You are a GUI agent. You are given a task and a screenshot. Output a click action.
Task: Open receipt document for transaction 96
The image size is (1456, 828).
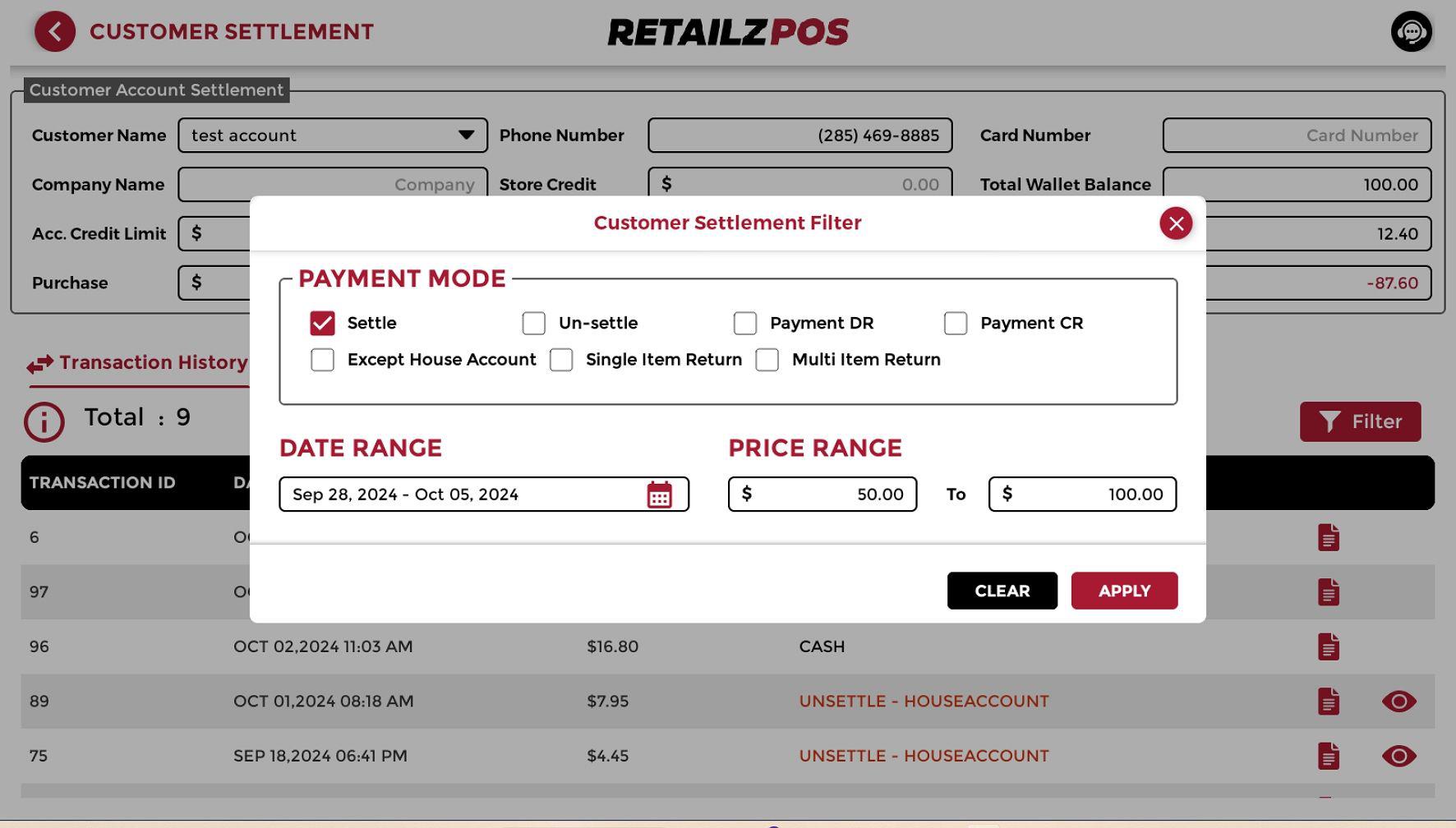pos(1328,646)
